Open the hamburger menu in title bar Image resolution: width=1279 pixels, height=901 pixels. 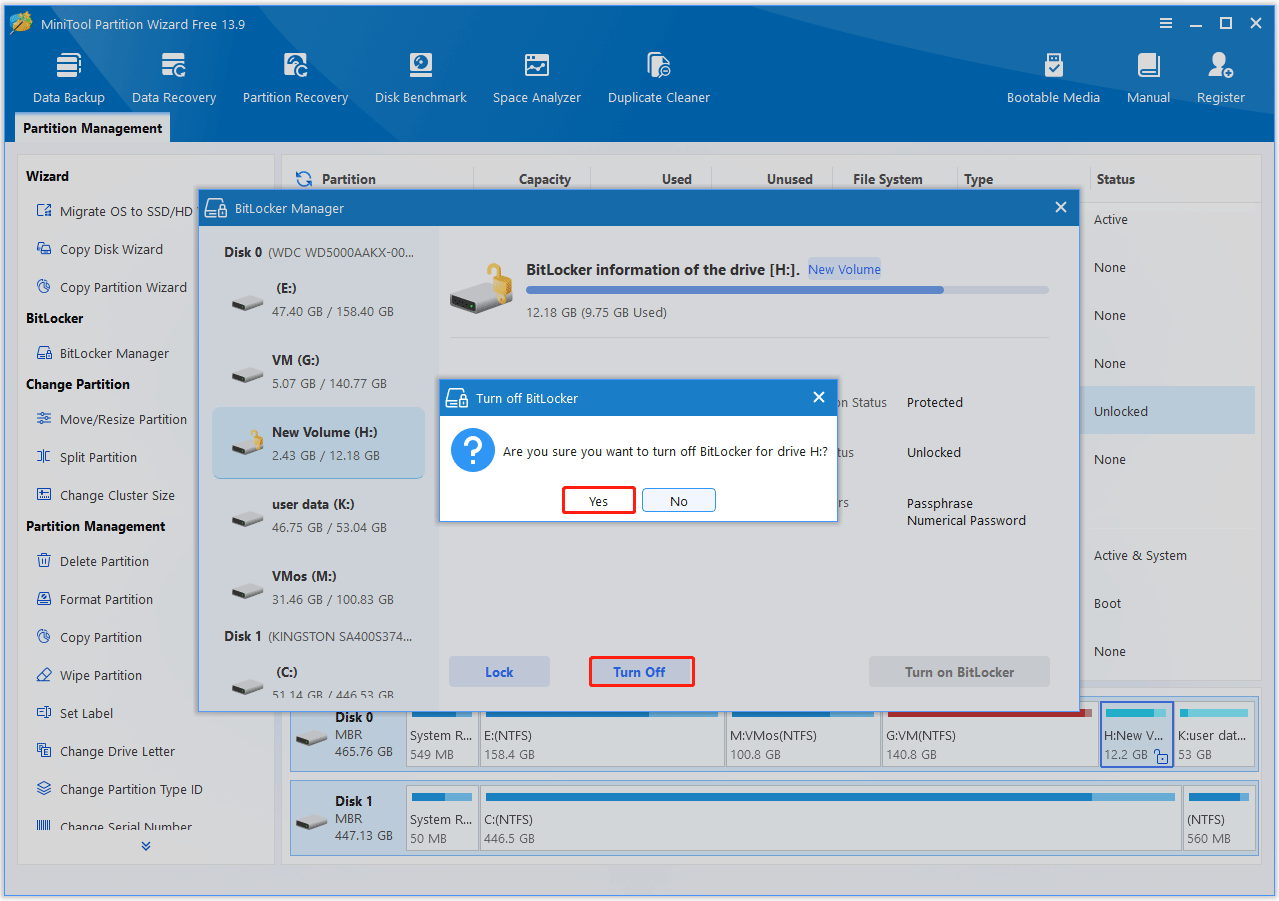click(x=1166, y=23)
